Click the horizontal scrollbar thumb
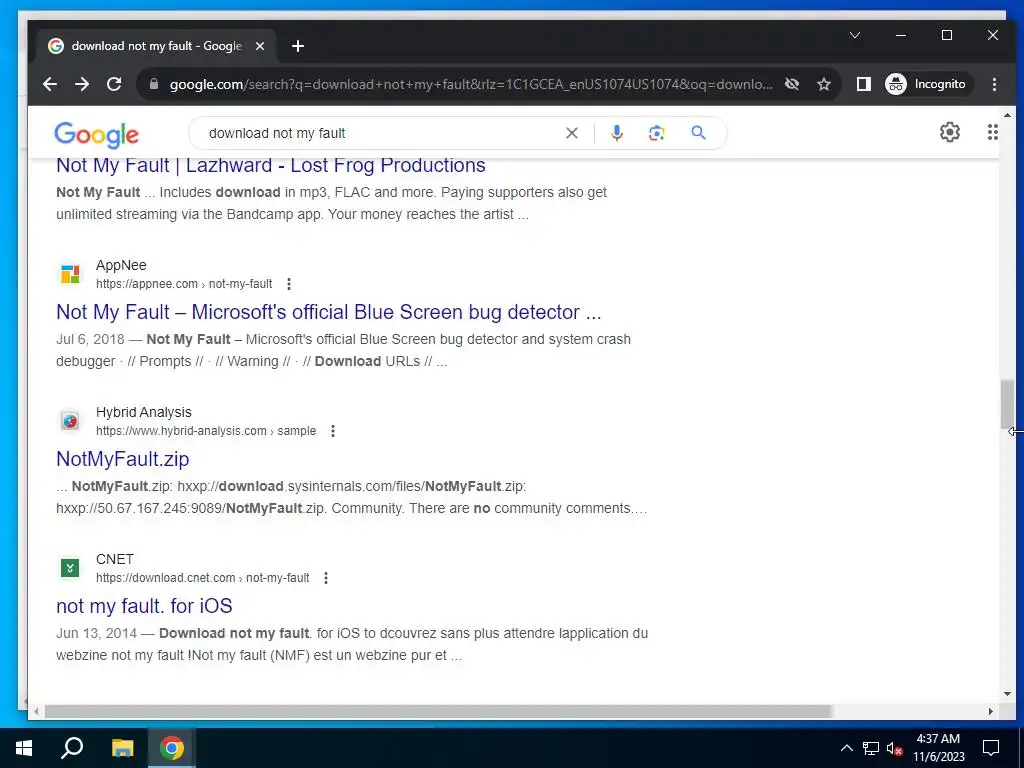The height and width of the screenshot is (768, 1024). coord(438,711)
